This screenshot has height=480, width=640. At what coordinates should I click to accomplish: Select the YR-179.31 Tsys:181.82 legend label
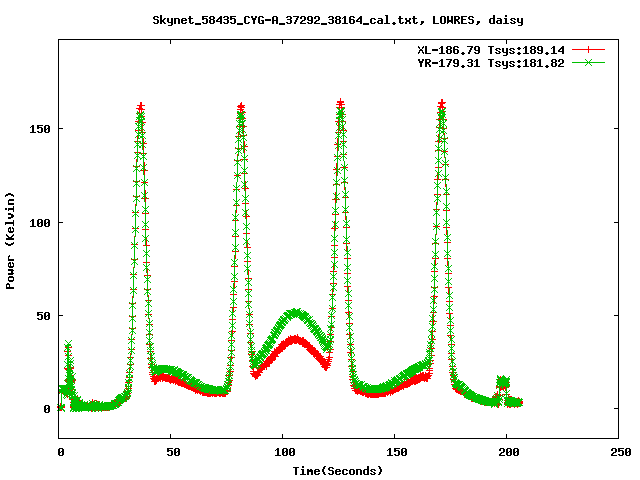[491, 63]
